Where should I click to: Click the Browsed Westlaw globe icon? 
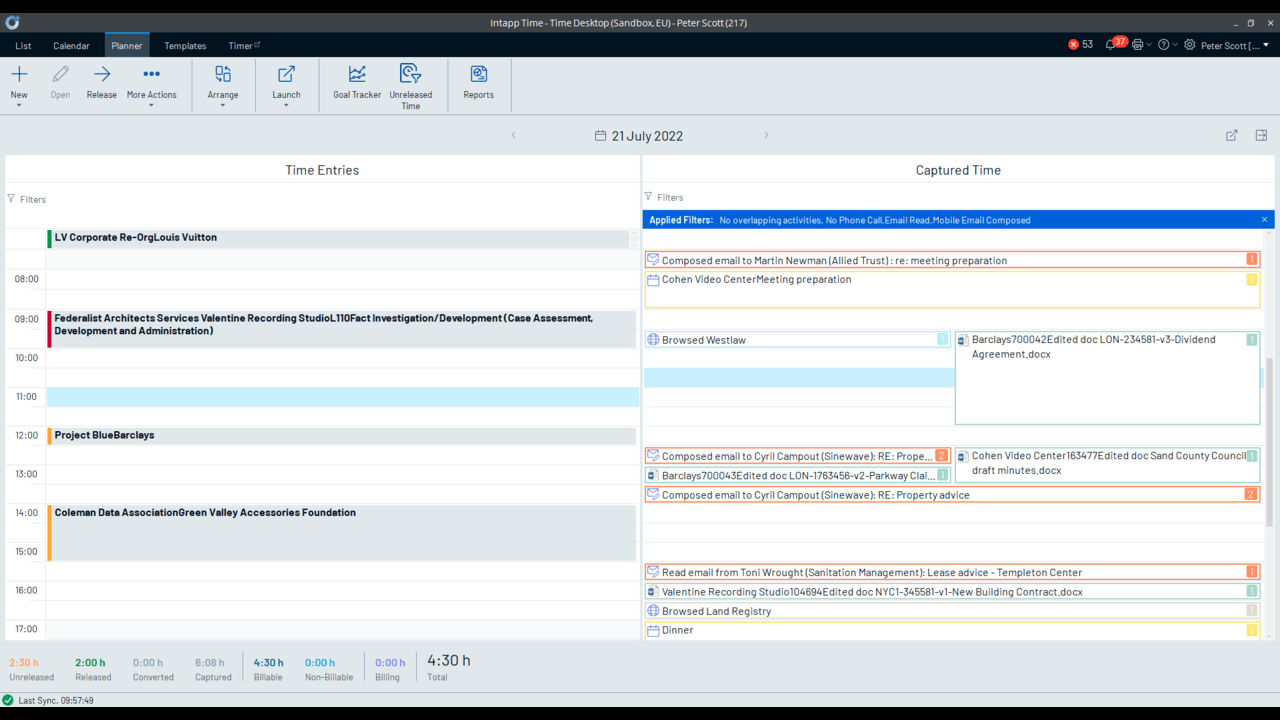point(653,340)
